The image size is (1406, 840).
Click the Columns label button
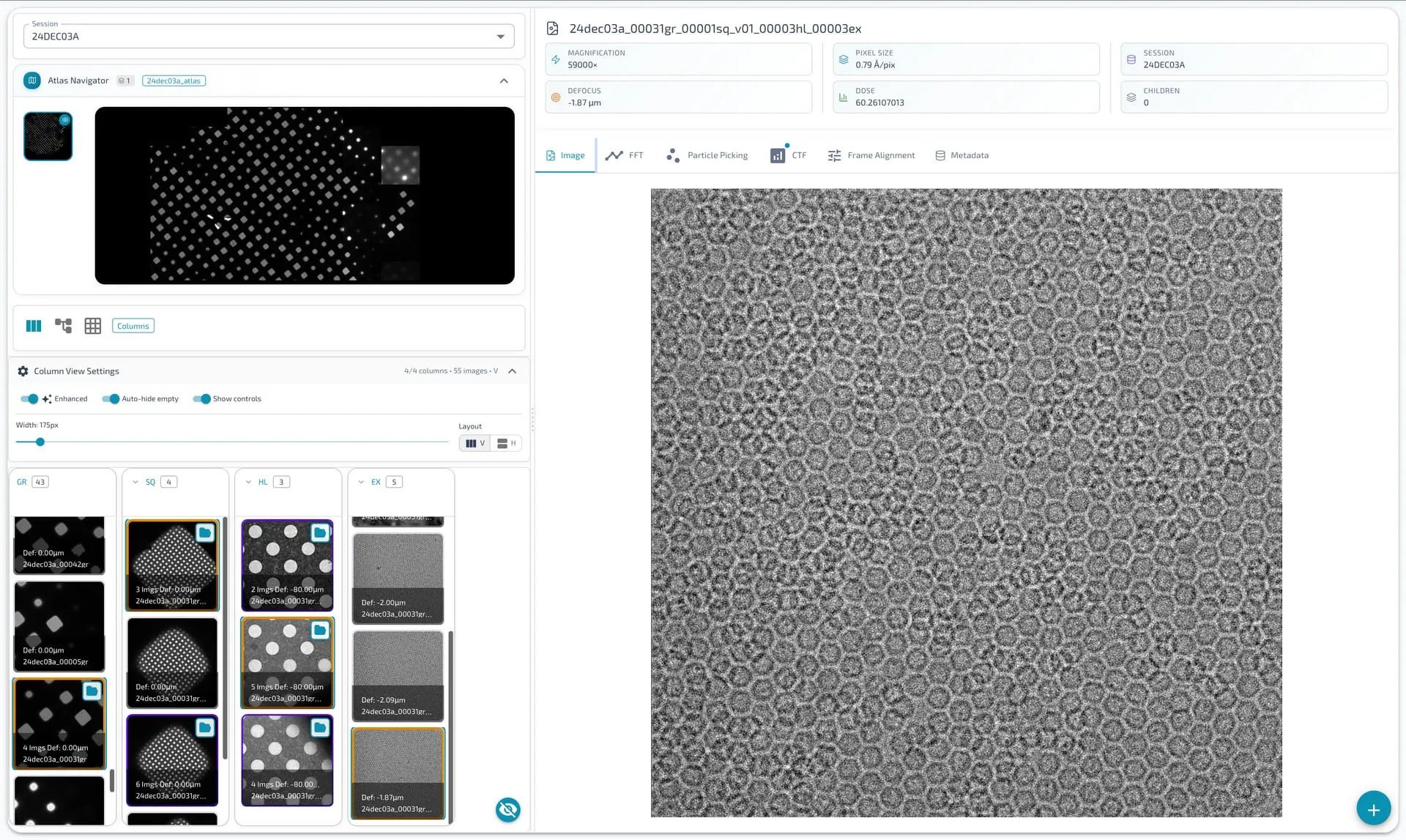tap(133, 326)
